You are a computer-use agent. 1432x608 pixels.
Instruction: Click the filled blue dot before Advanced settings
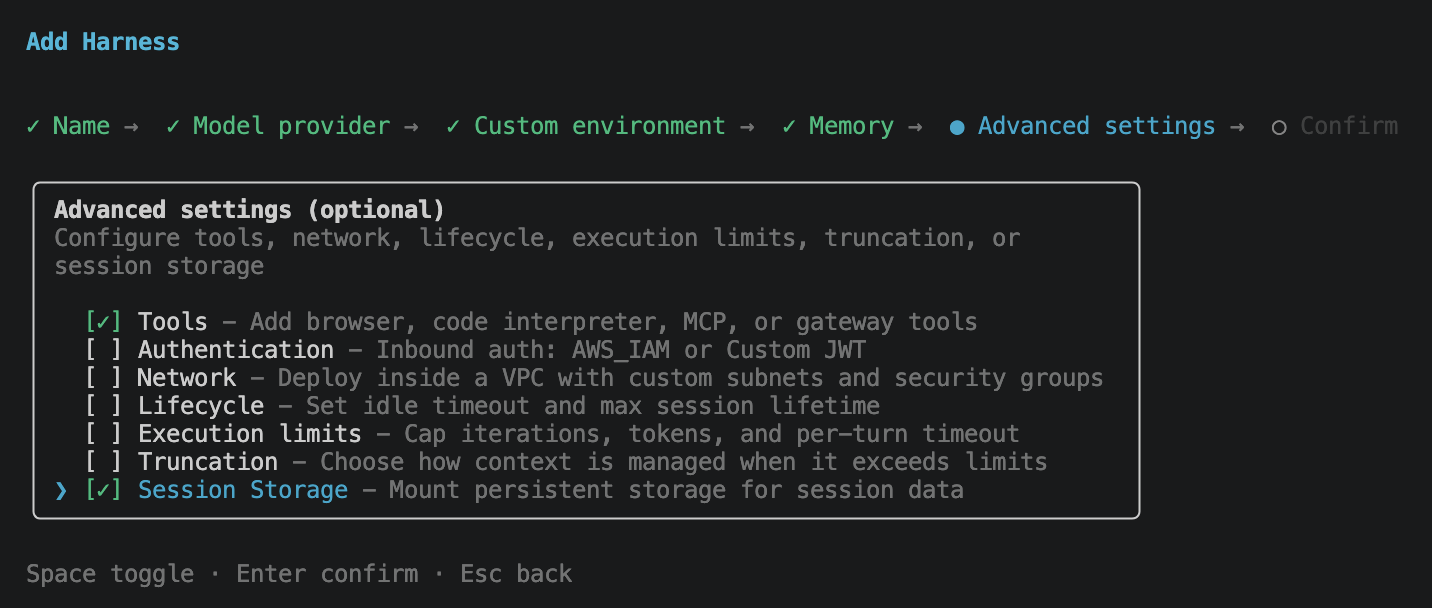pos(957,126)
